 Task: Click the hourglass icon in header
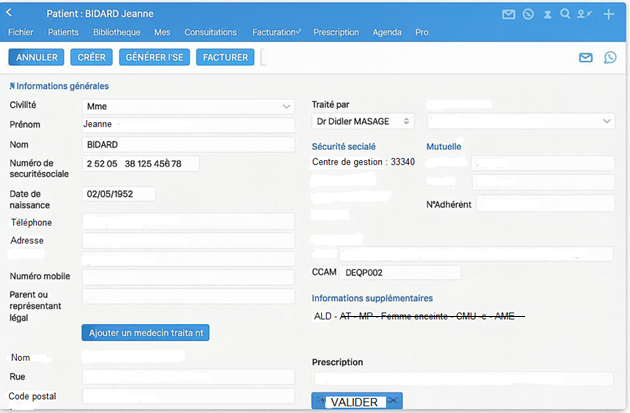(x=548, y=14)
